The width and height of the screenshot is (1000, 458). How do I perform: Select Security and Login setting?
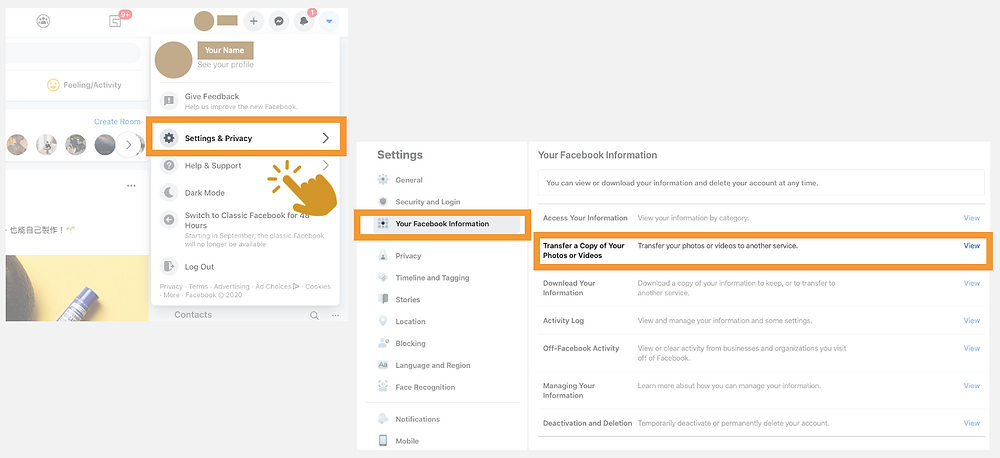click(428, 202)
